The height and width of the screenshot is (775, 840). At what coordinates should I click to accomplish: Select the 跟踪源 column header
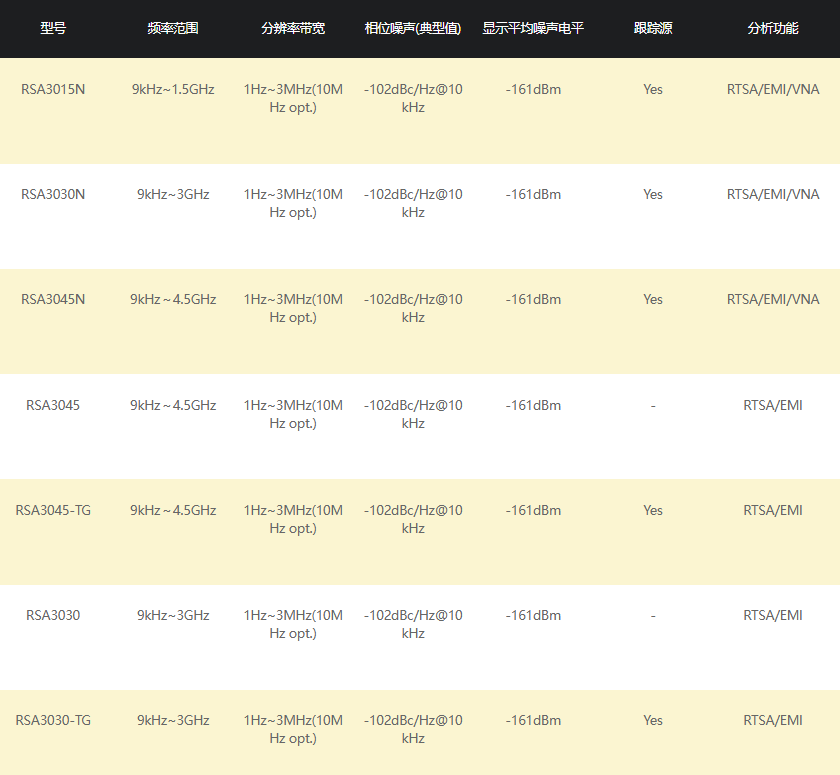(653, 28)
